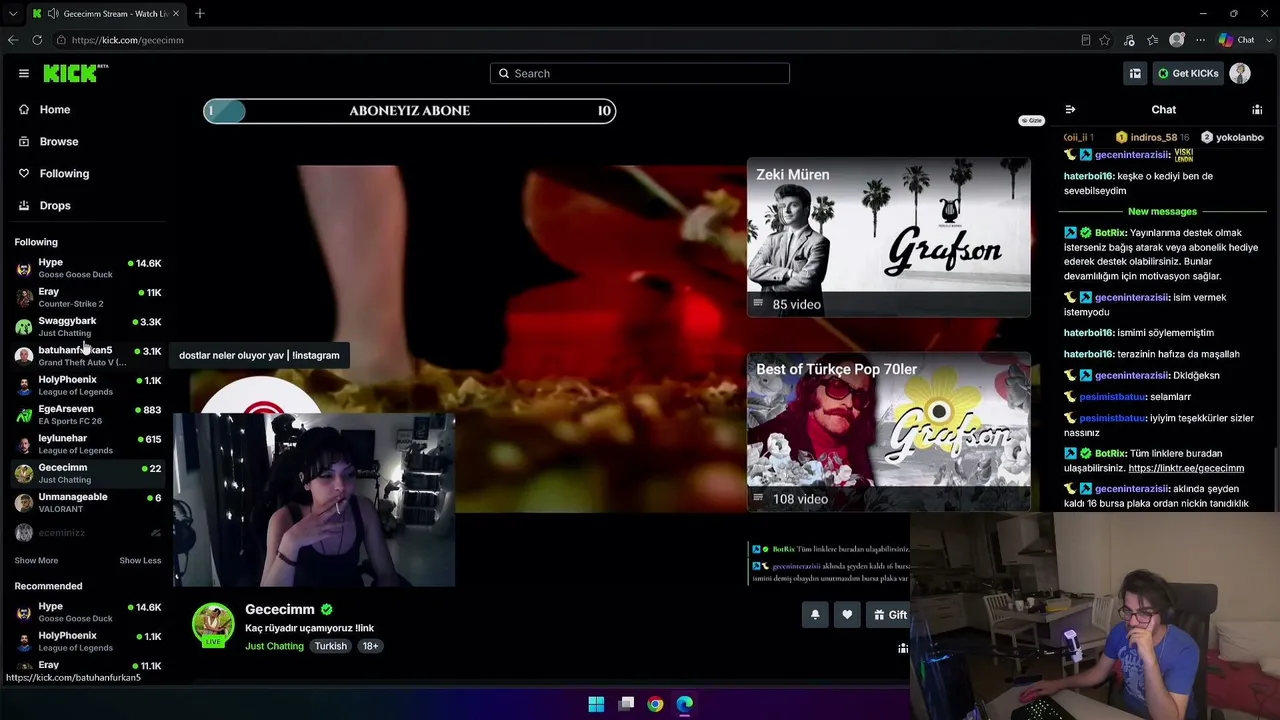
Task: Open leylunehar channel in Following list
Action: [x=88, y=444]
